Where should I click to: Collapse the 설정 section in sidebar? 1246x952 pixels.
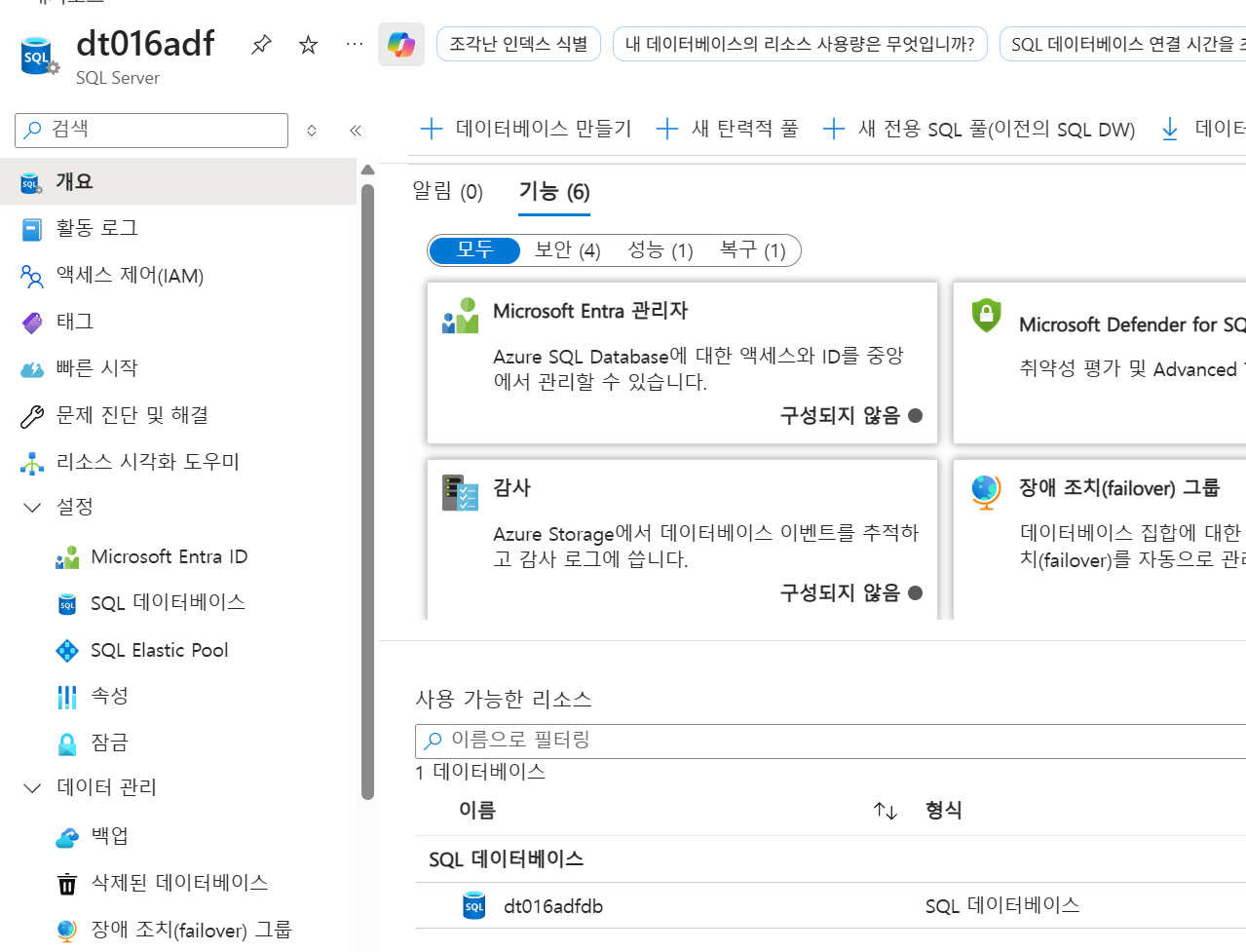tap(32, 508)
